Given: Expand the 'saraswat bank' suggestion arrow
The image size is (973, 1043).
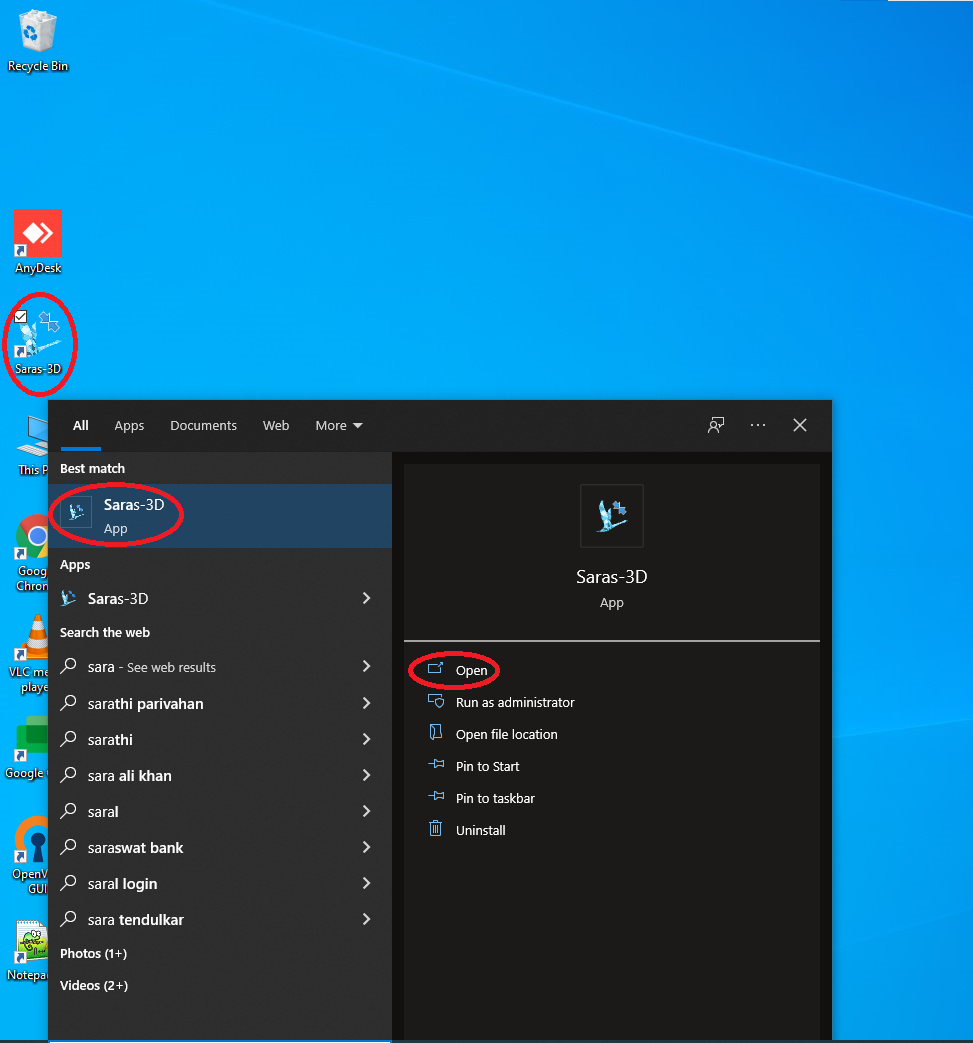Looking at the screenshot, I should tap(366, 847).
